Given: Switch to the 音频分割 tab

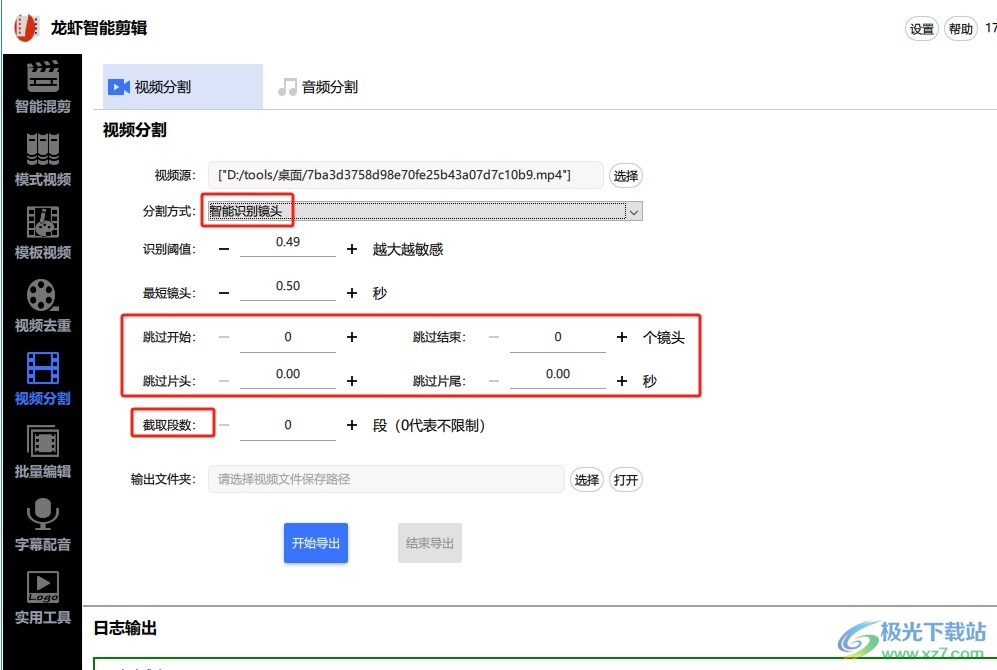Looking at the screenshot, I should pos(319,87).
